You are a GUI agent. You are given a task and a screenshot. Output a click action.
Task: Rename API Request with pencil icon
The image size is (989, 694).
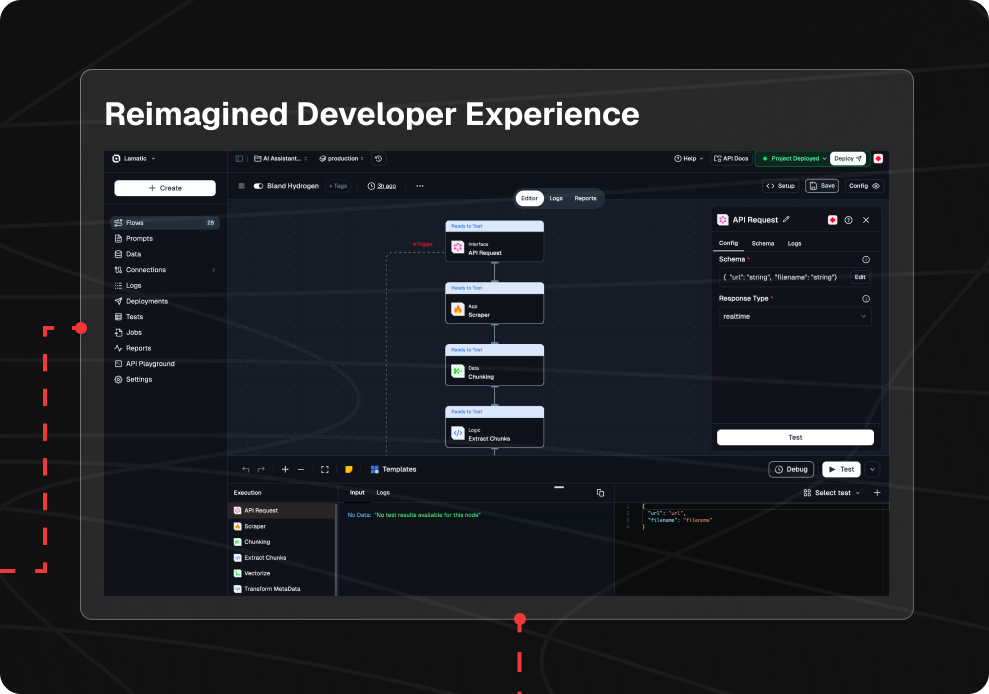click(x=786, y=220)
